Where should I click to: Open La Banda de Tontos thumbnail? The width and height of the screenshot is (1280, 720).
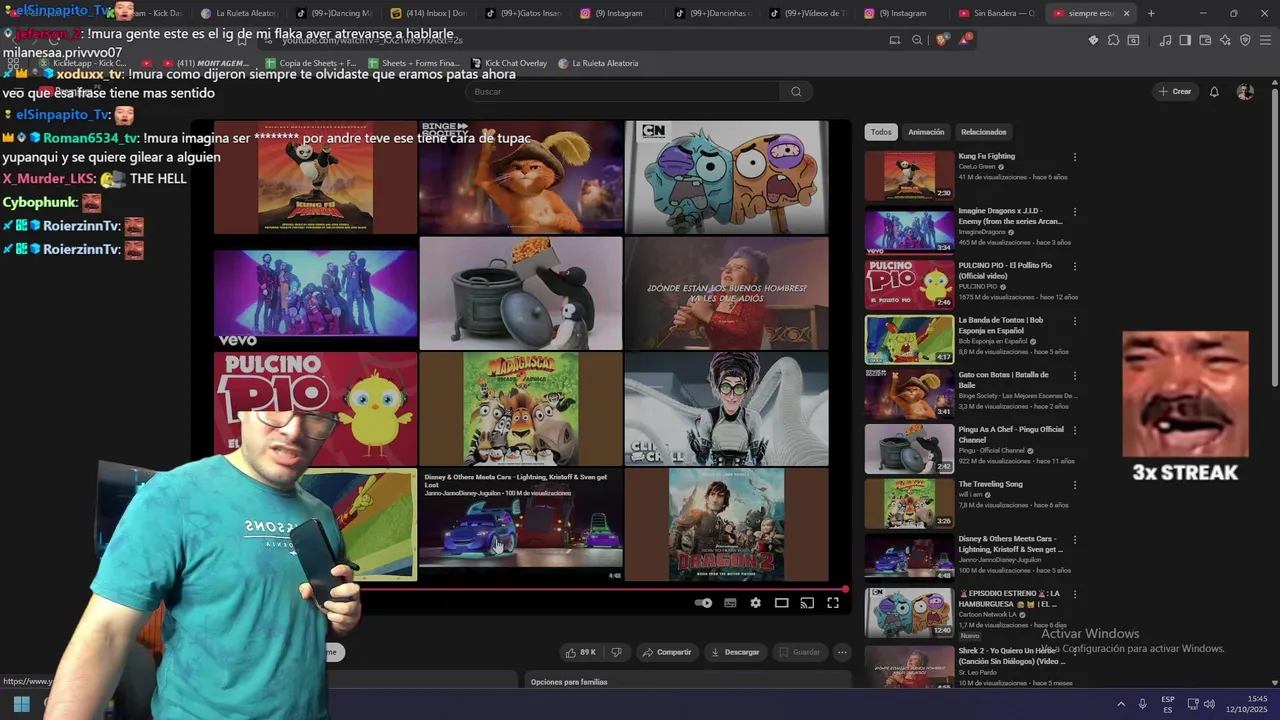pos(909,339)
